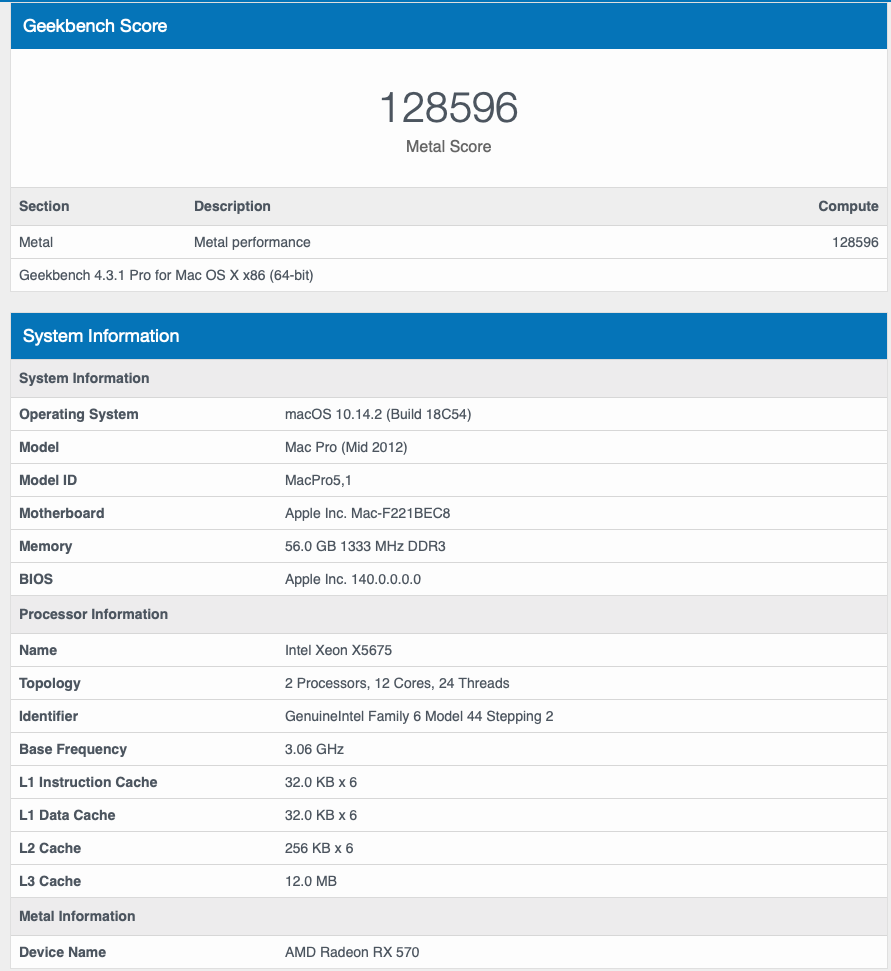
Task: Click the 'Topology' label
Action: (x=50, y=683)
